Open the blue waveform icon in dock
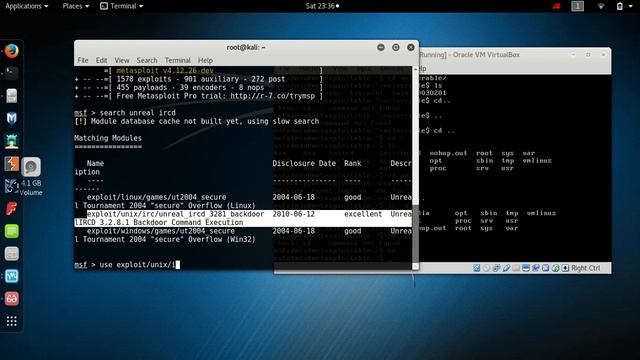Image resolution: width=640 pixels, height=360 pixels. pos(11,276)
